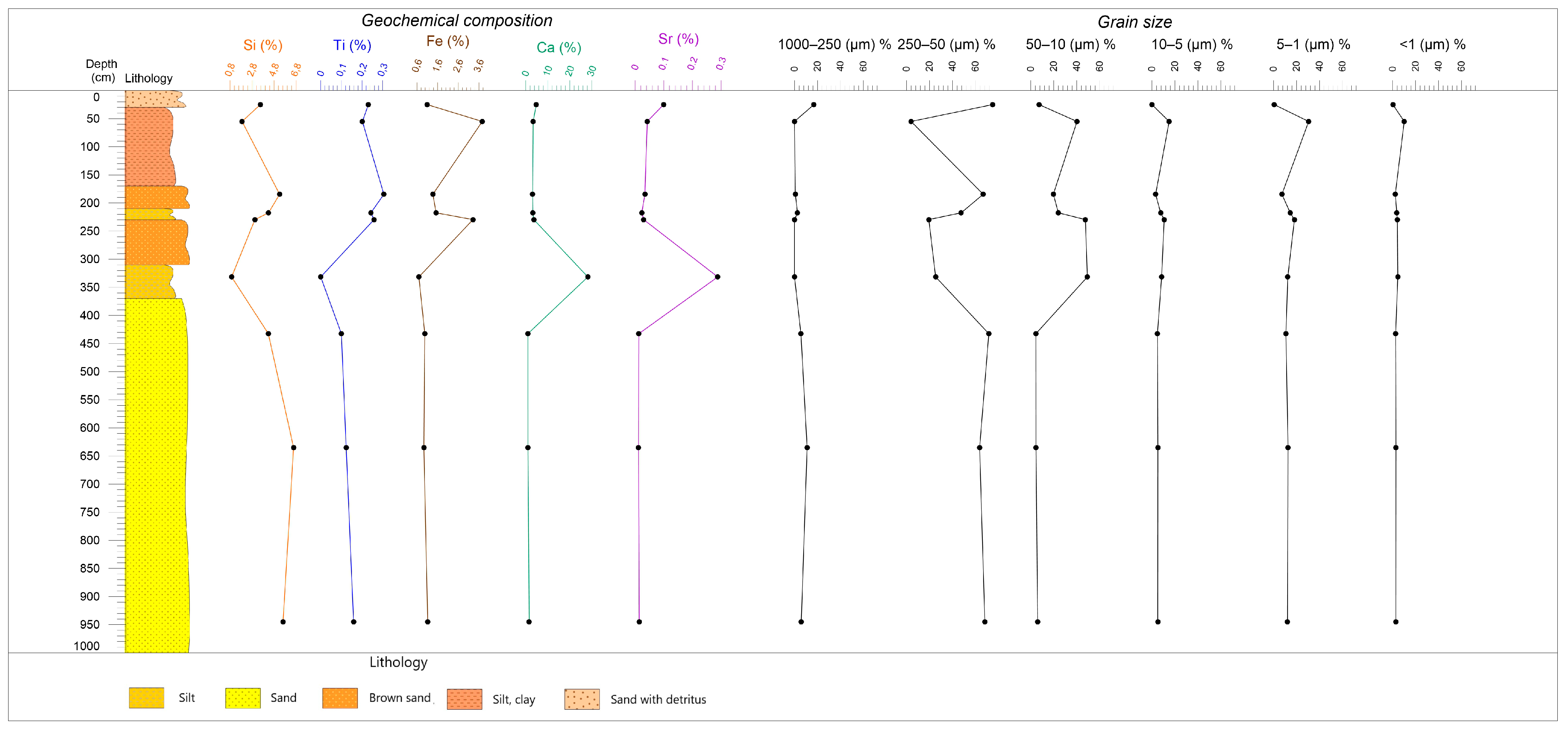Click the 1000–250 (µm) % header
Screen dimensions: 1568x732
(x=834, y=44)
